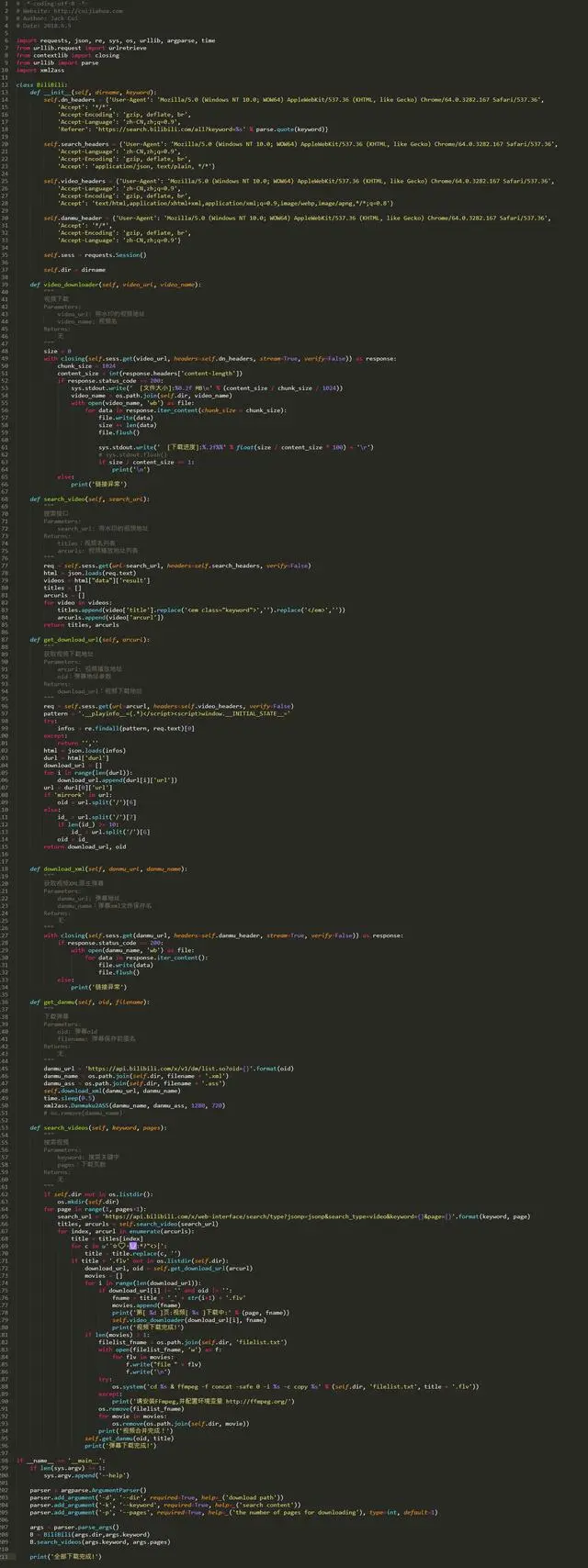
Task: Click the "from contextlib import closing" line
Action: (x=67, y=55)
